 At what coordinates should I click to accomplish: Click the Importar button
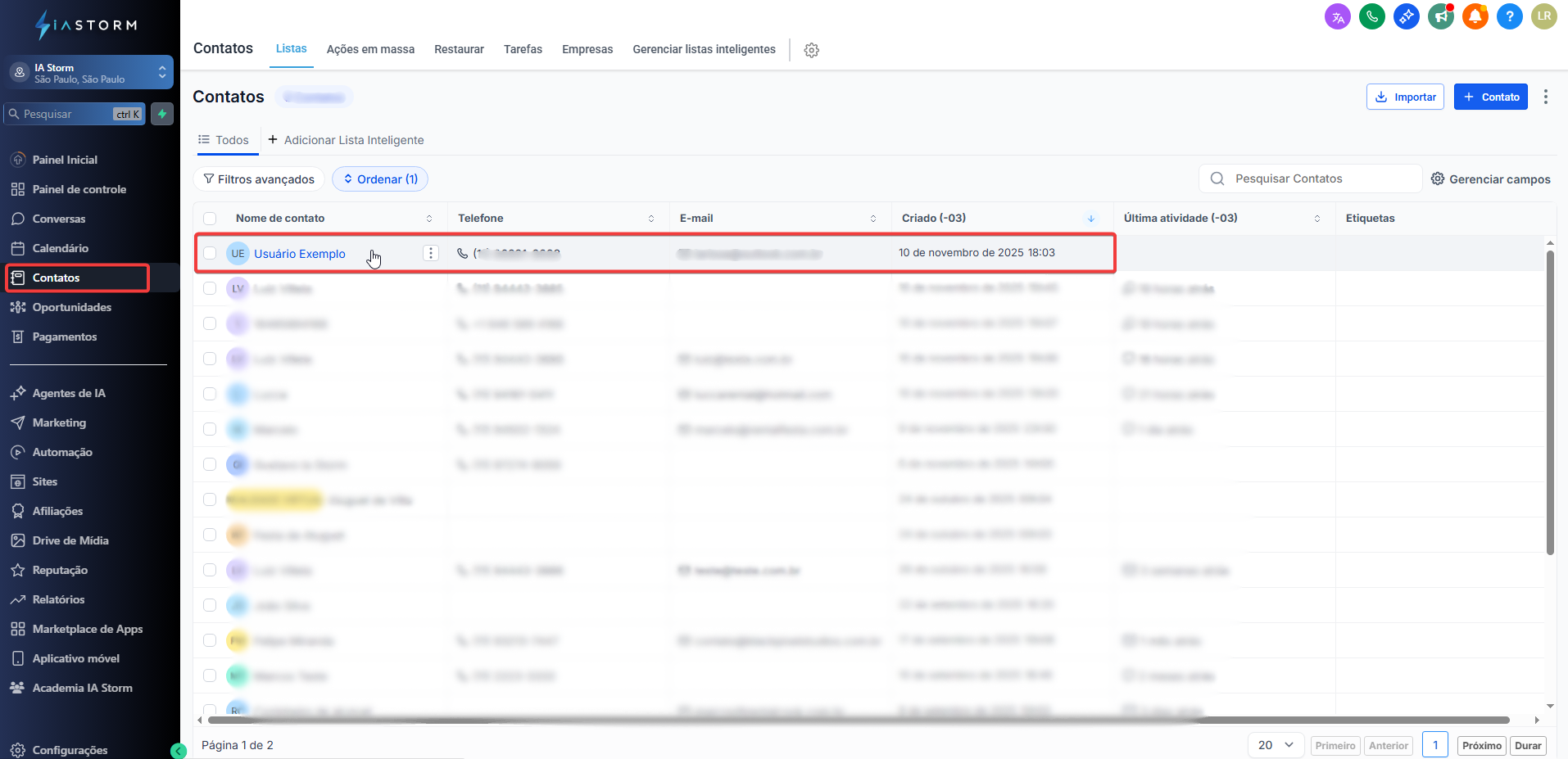tap(1405, 97)
